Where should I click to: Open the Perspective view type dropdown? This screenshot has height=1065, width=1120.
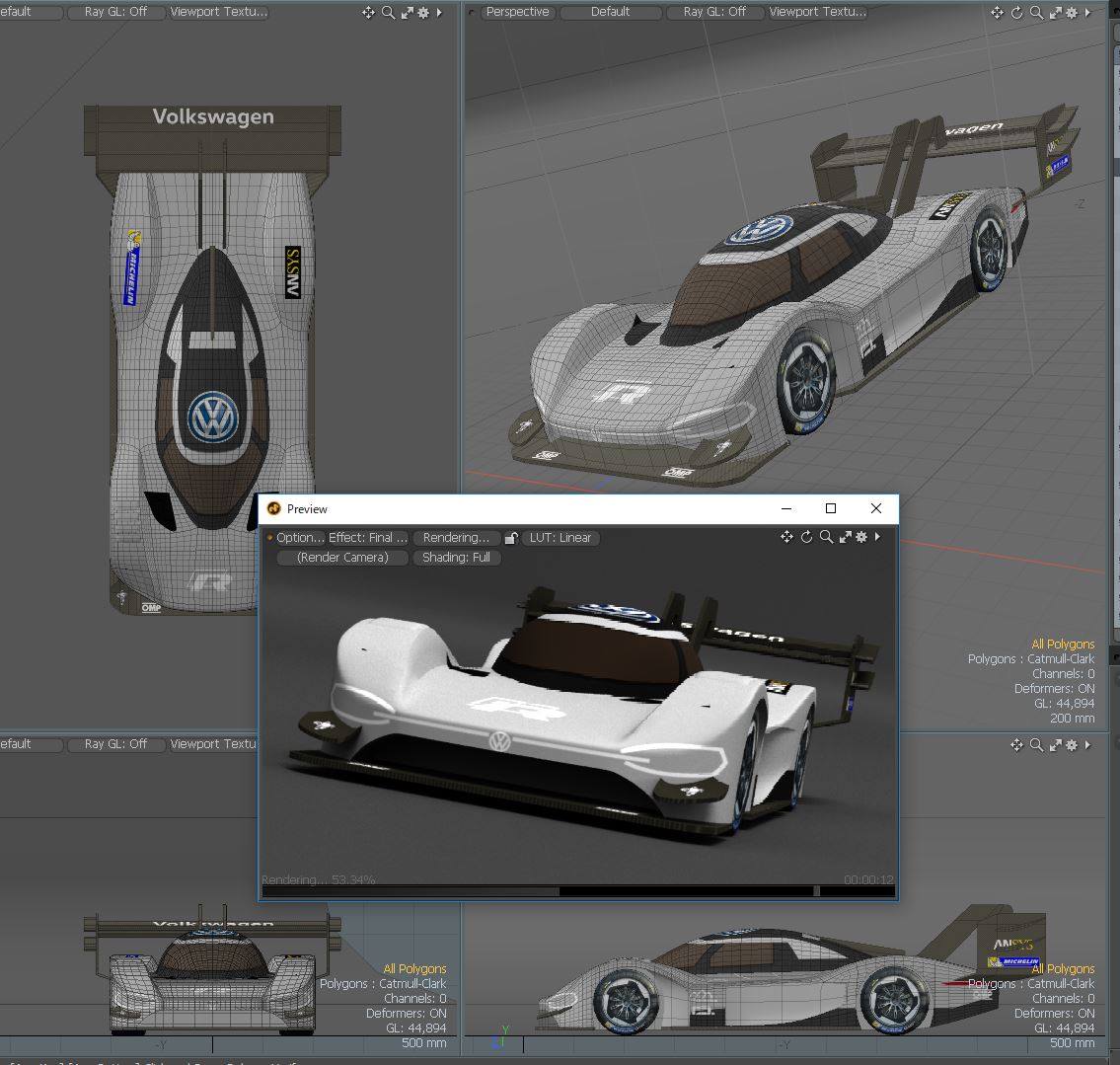518,12
